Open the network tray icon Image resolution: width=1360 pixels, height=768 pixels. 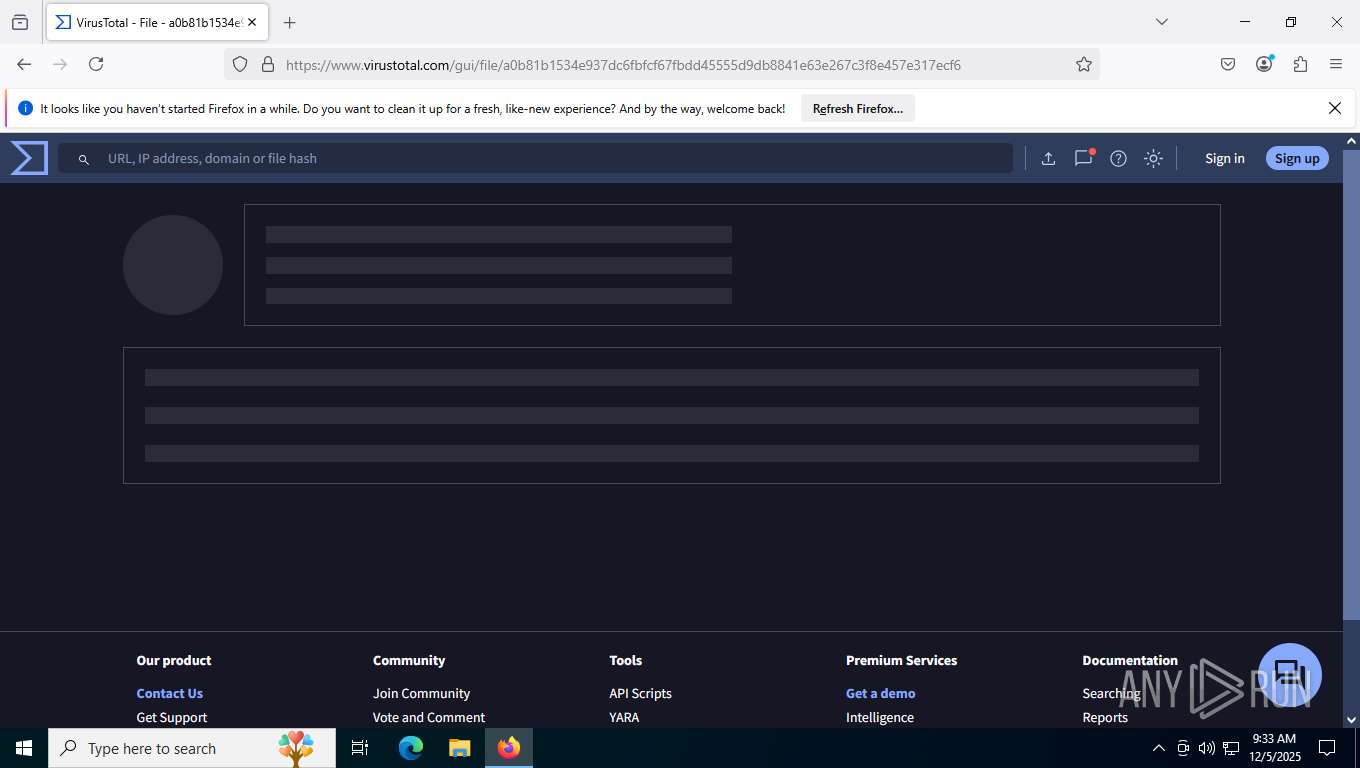pyautogui.click(x=1231, y=748)
